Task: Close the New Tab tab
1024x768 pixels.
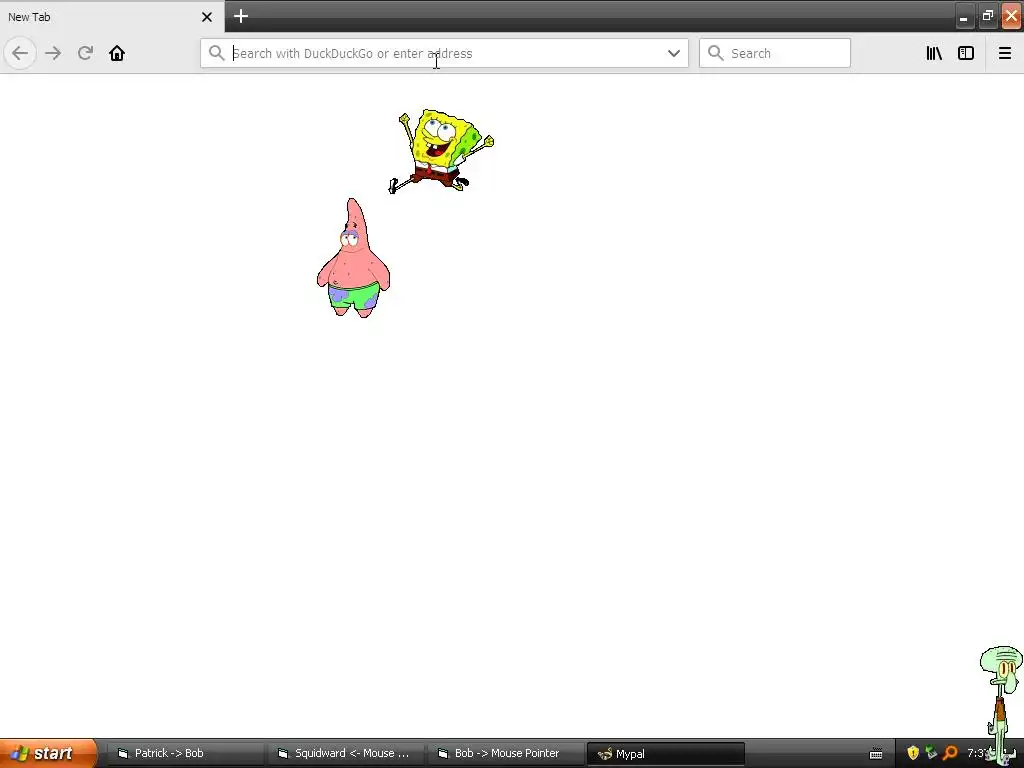Action: [x=207, y=17]
